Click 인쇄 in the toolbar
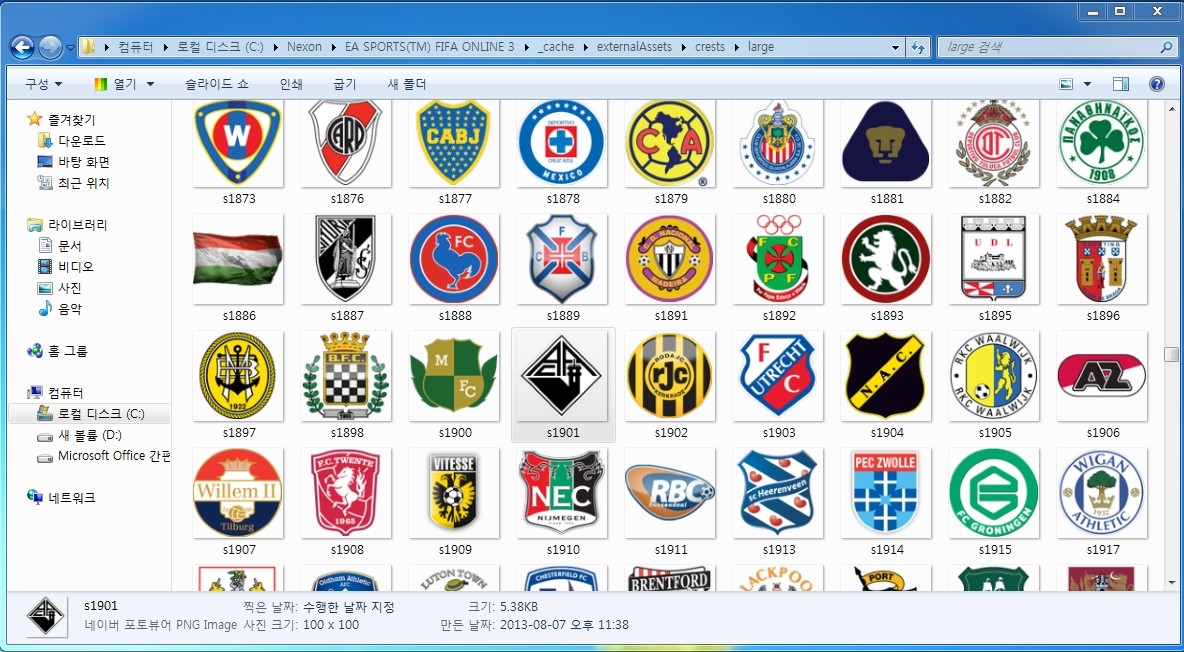Viewport: 1184px width, 652px height. [x=291, y=84]
